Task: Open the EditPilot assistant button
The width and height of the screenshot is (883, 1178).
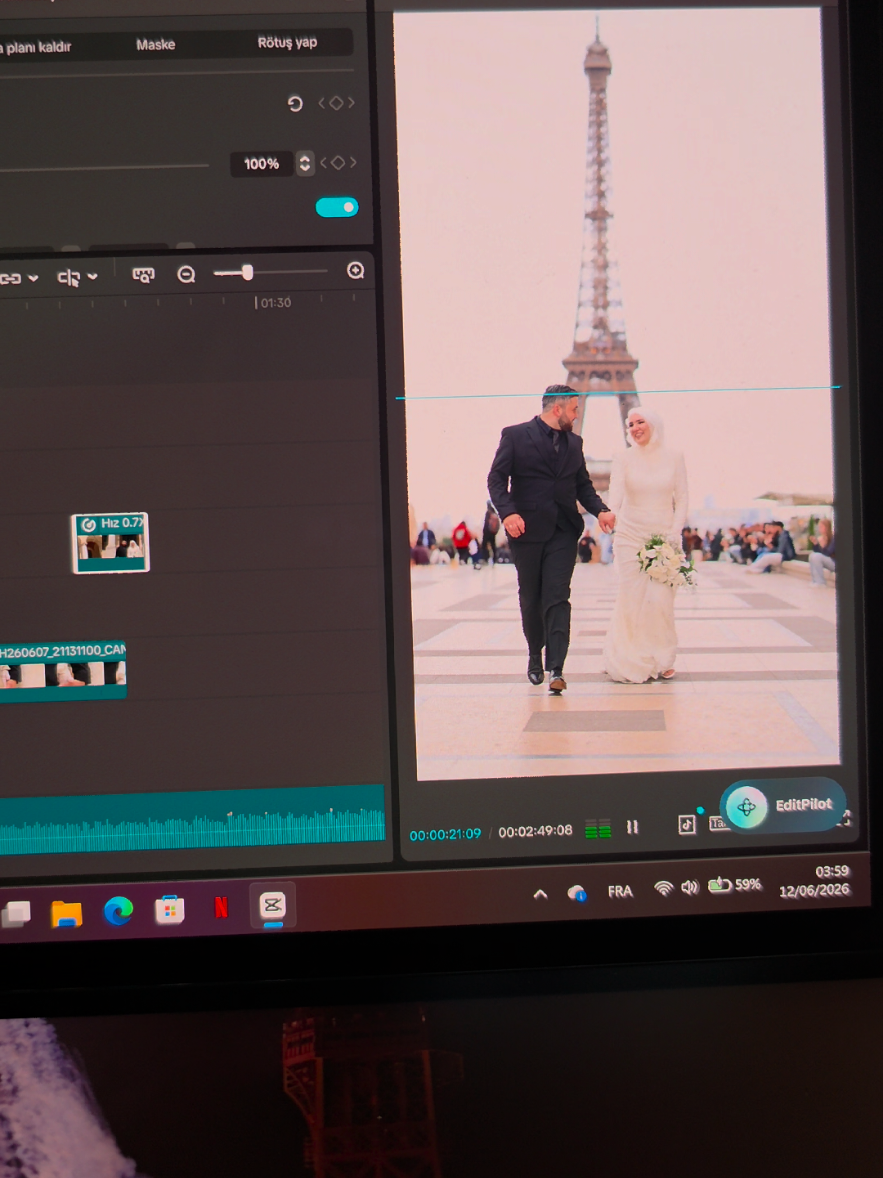Action: [783, 806]
